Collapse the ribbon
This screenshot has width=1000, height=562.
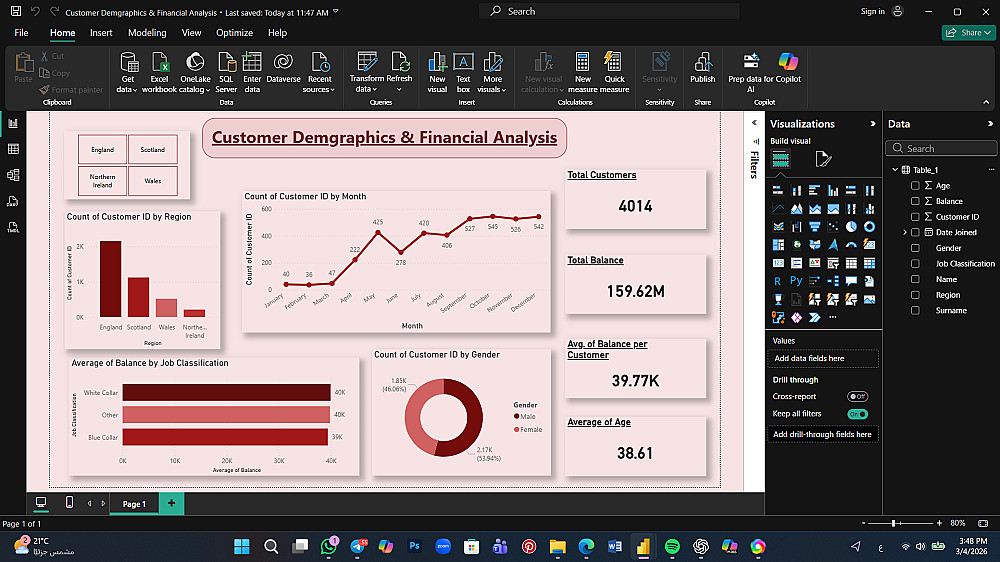tap(986, 102)
